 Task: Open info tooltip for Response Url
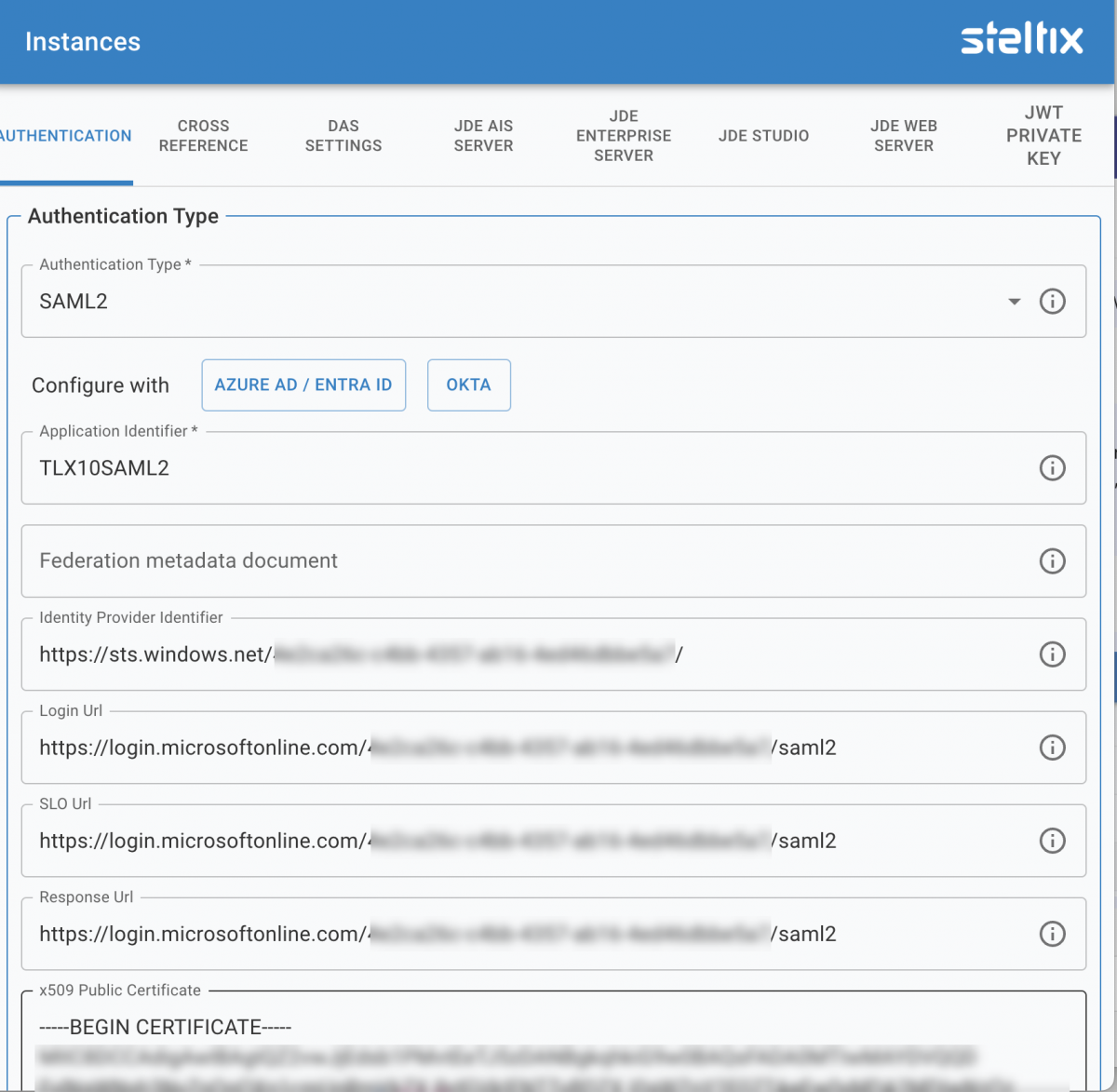[1053, 934]
